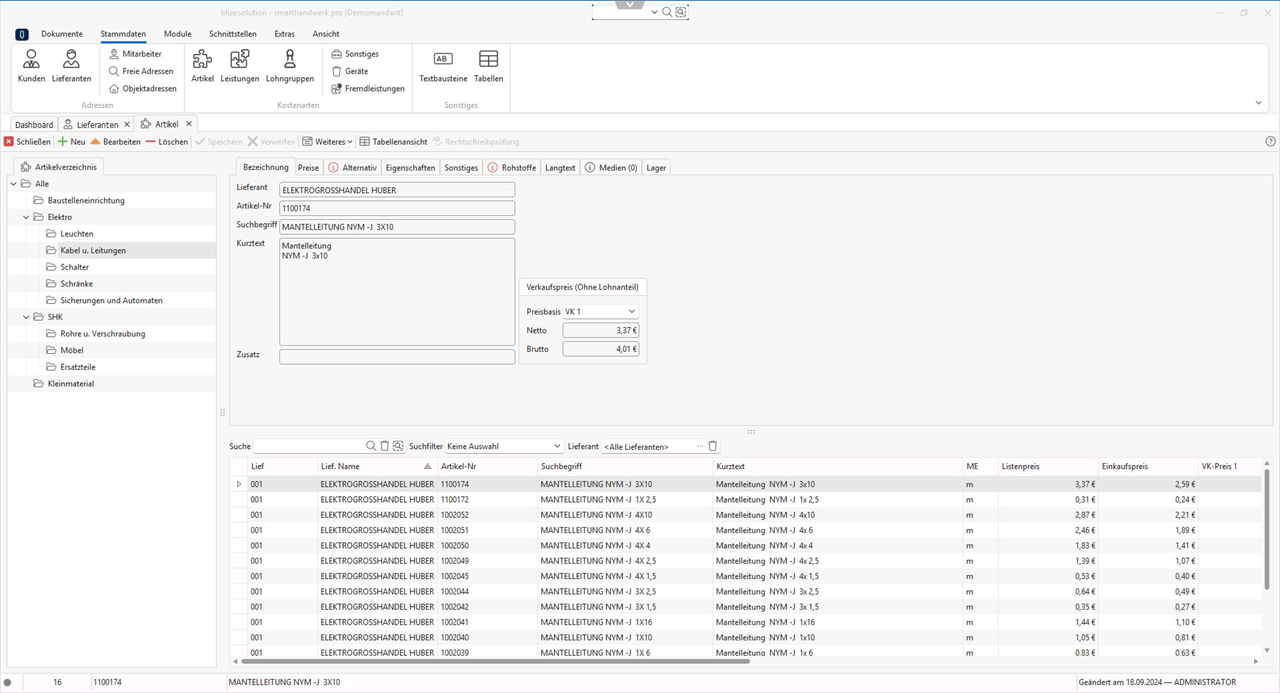
Task: Open the Schnittstellen menu
Action: click(x=232, y=34)
